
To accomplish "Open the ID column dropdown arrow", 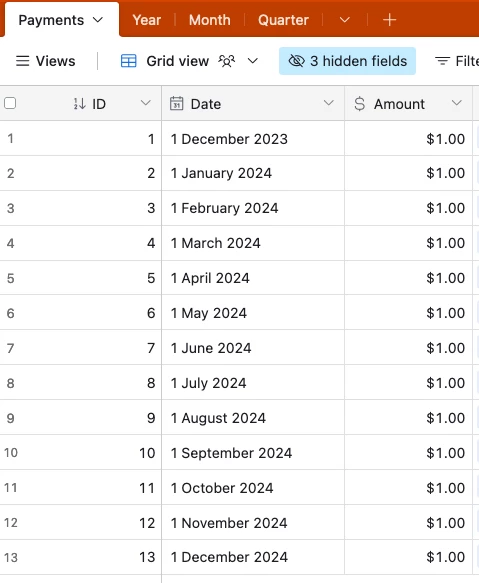I will pyautogui.click(x=146, y=103).
